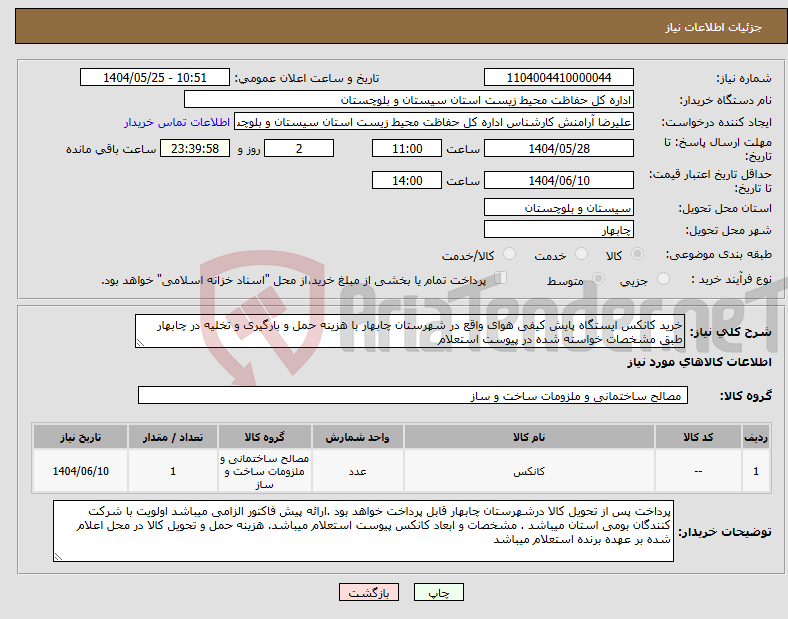Click the ساعت باقی مانده label
Screen dimensions: 788x619
click(x=111, y=149)
